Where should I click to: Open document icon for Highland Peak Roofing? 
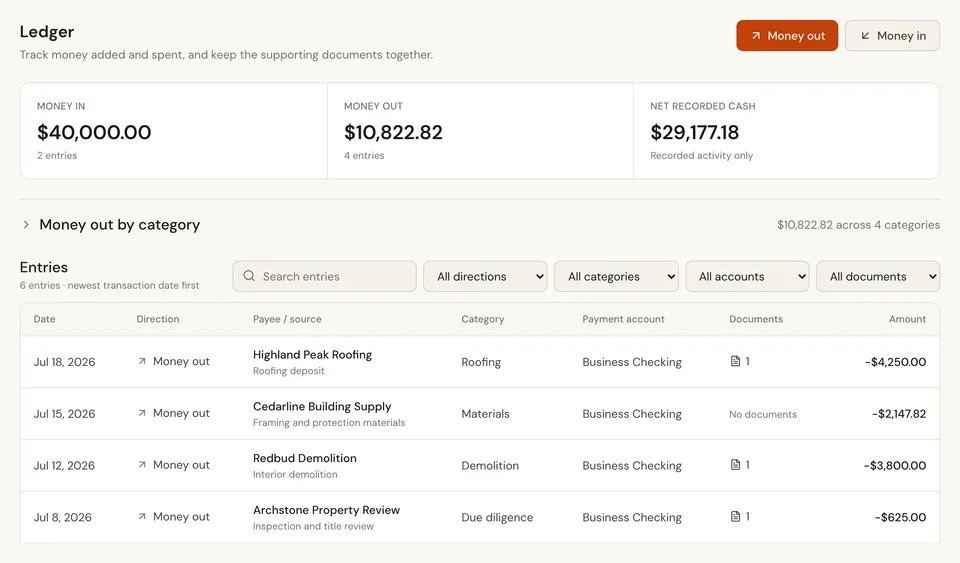coord(735,361)
